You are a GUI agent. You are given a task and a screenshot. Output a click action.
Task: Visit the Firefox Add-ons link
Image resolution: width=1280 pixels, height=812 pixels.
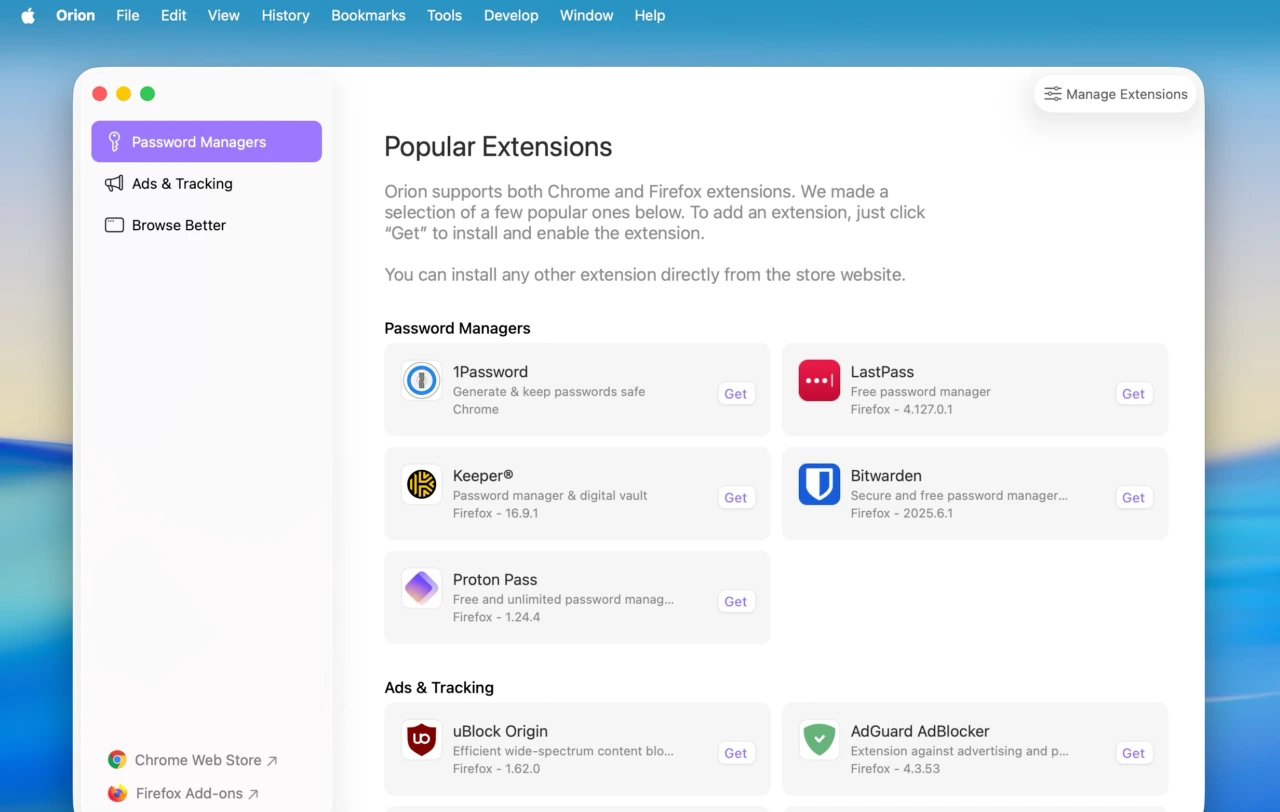pyautogui.click(x=188, y=794)
